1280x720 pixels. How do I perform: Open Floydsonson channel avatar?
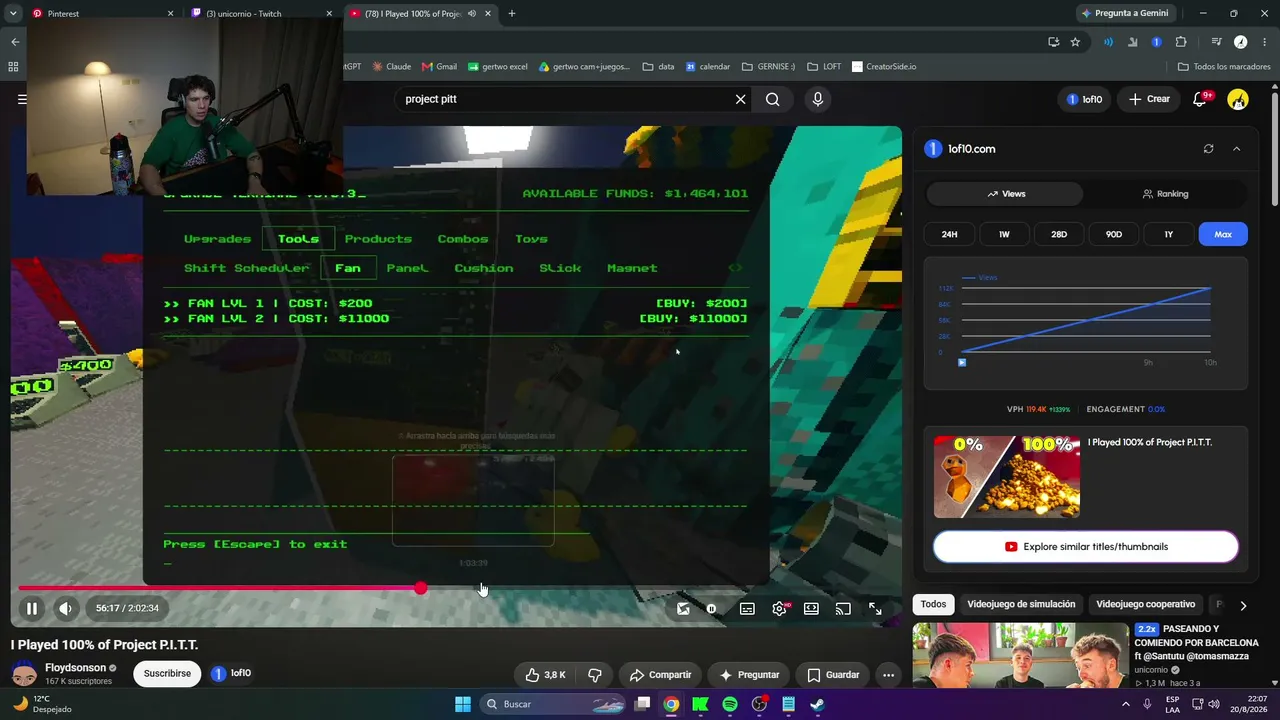click(24, 673)
